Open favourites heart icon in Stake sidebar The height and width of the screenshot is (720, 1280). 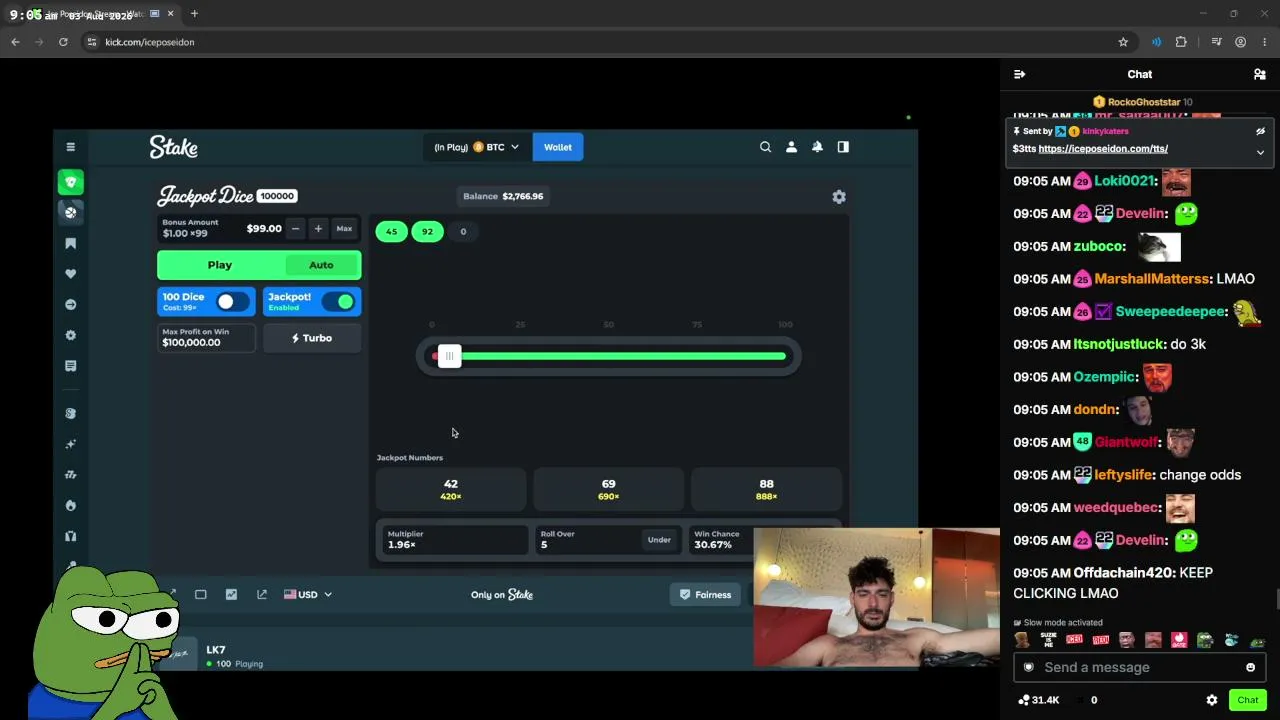coord(70,274)
